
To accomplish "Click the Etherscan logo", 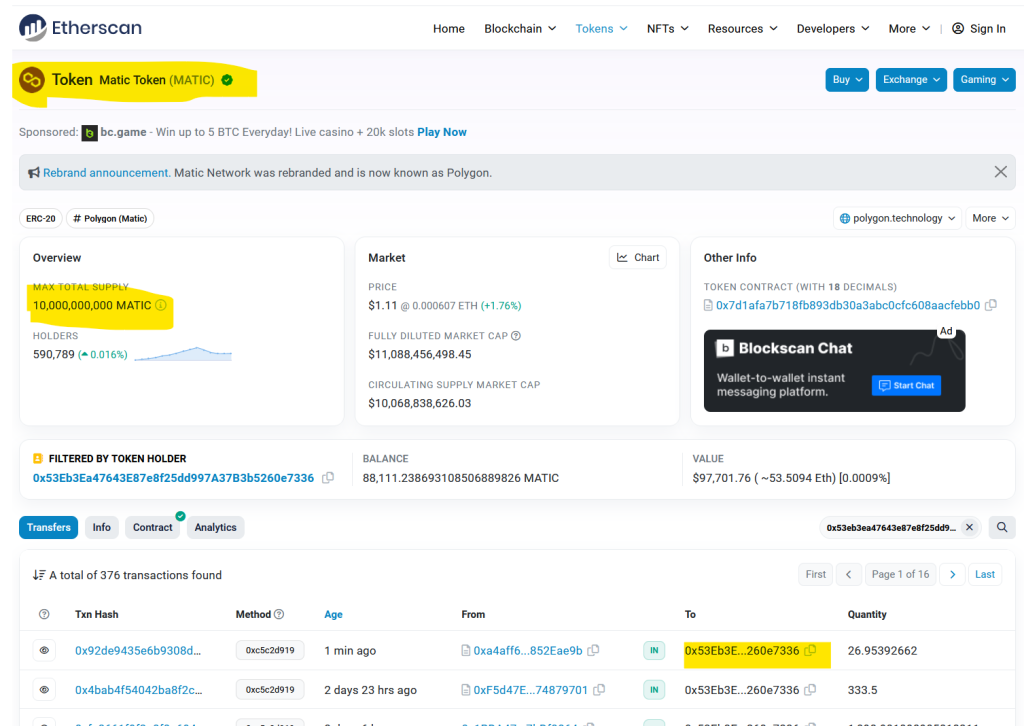I will [x=81, y=28].
